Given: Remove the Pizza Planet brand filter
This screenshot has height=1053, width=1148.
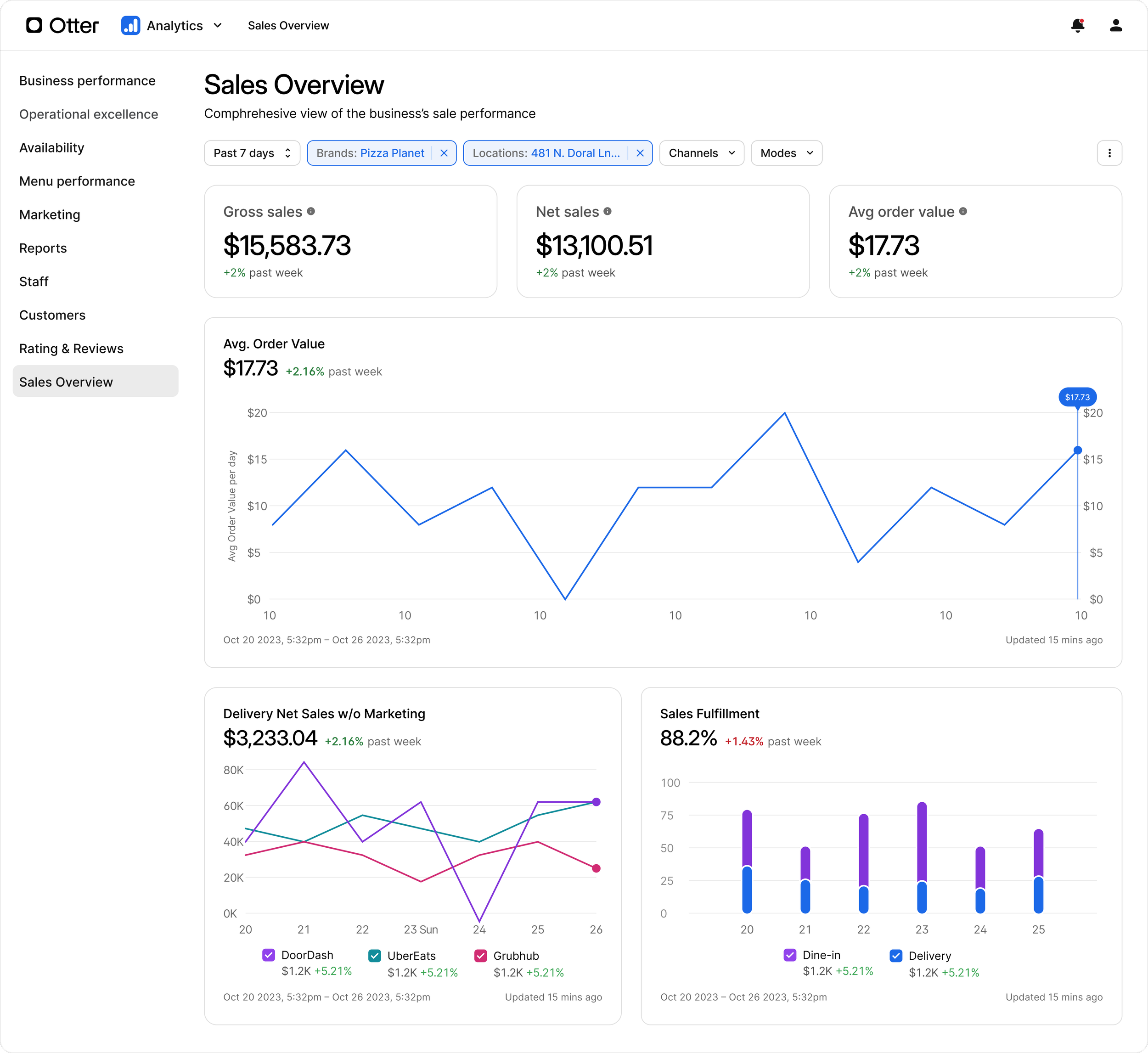Looking at the screenshot, I should click(x=445, y=153).
